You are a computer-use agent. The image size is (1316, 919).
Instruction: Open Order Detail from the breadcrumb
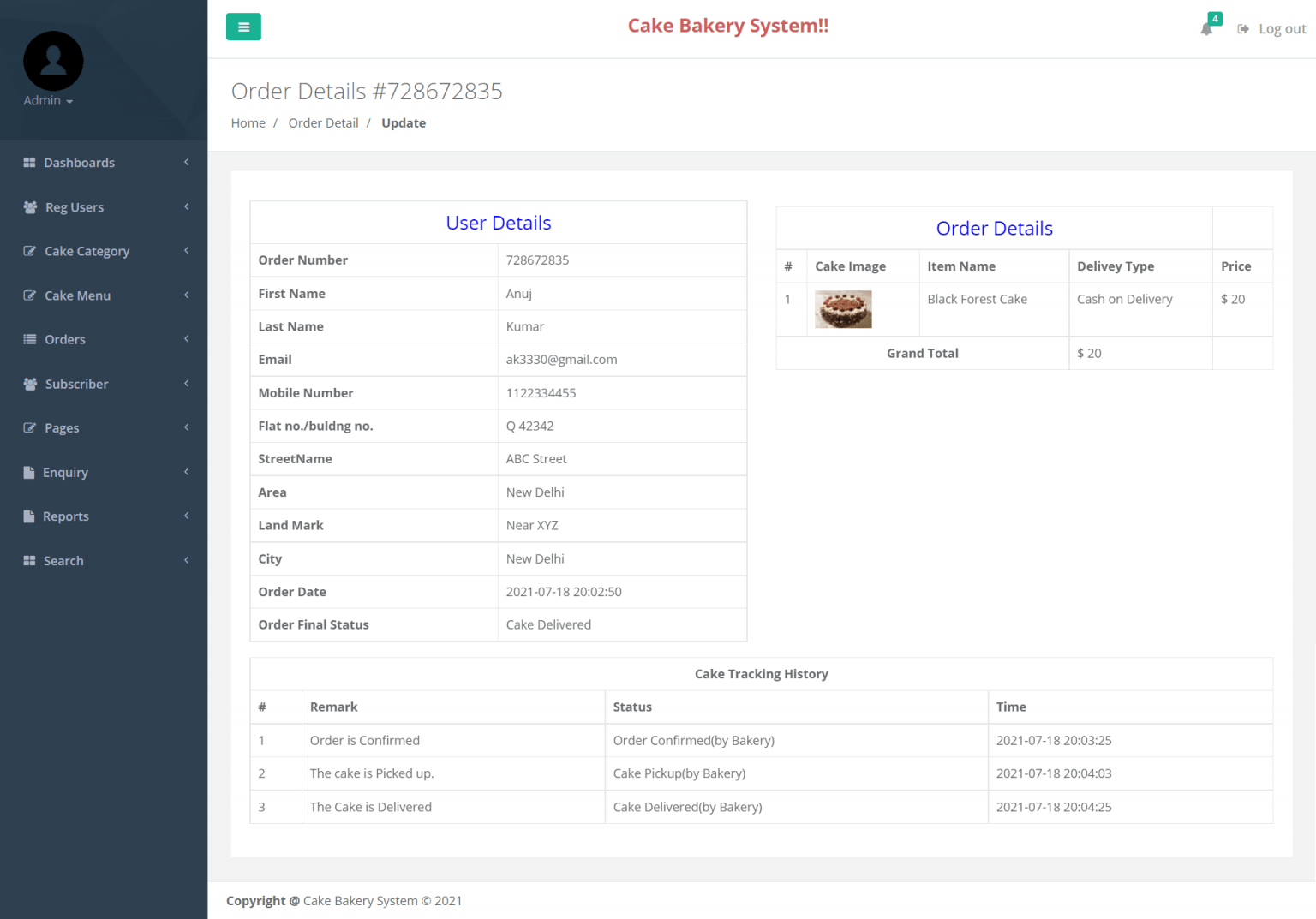pos(323,122)
